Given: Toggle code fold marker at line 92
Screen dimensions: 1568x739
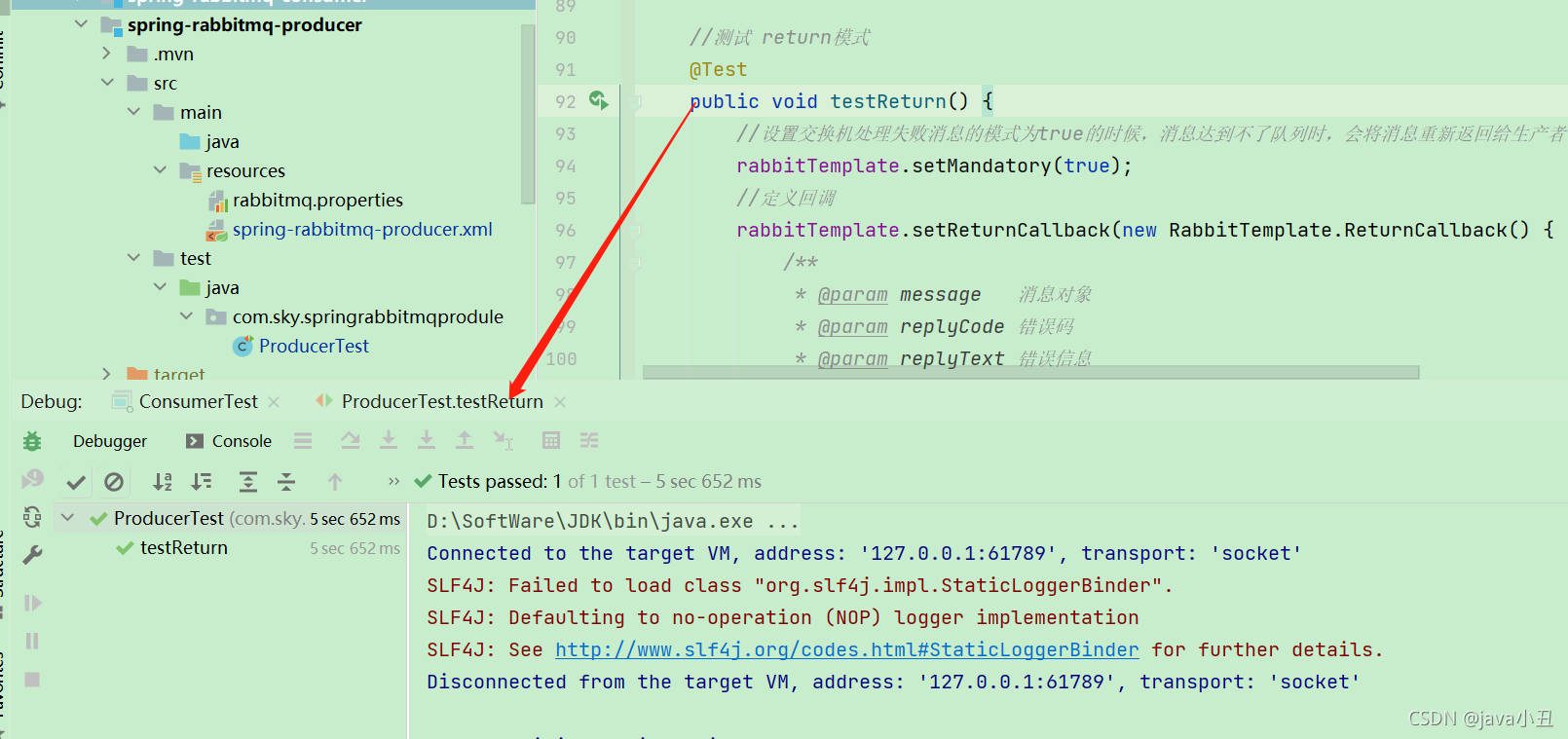Looking at the screenshot, I should [638, 100].
